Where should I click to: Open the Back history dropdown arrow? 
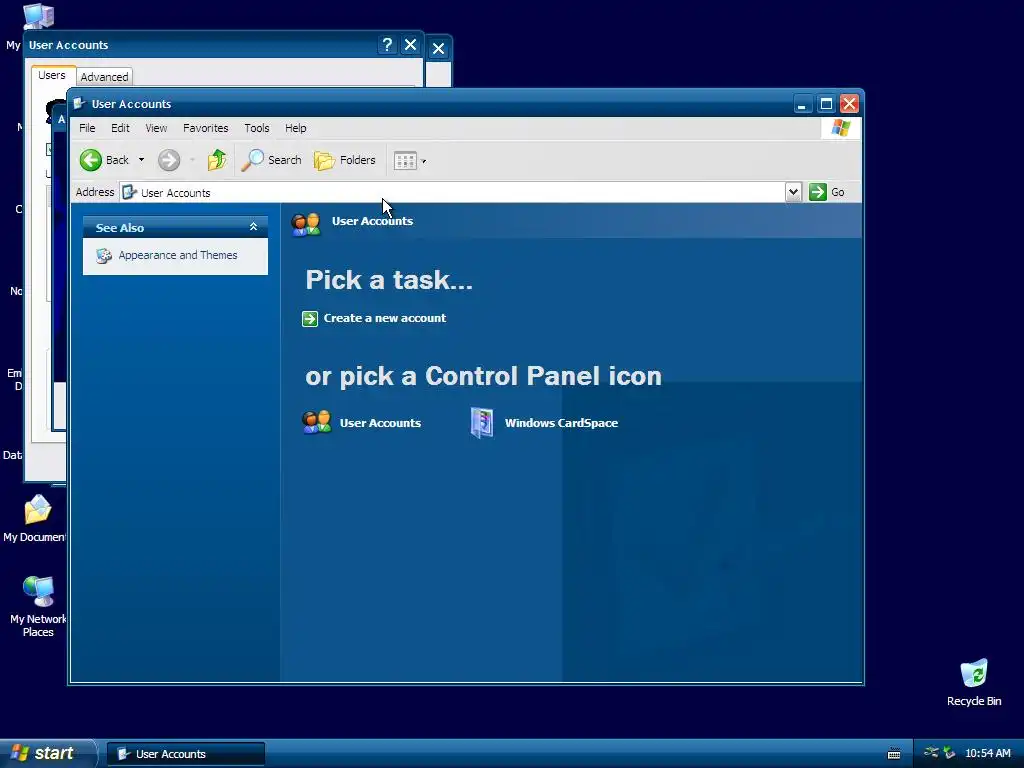click(x=141, y=160)
